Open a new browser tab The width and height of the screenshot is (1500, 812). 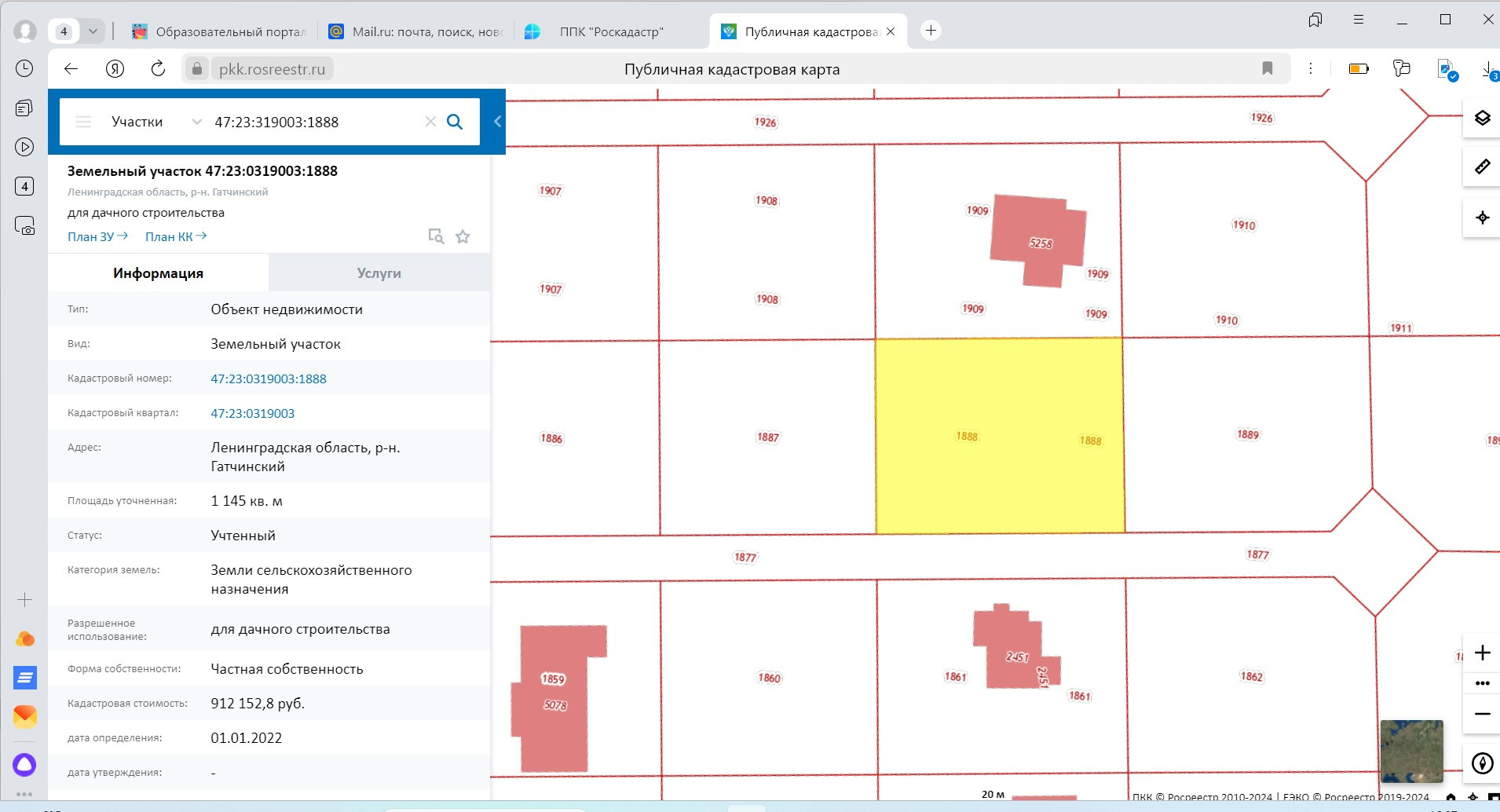931,31
